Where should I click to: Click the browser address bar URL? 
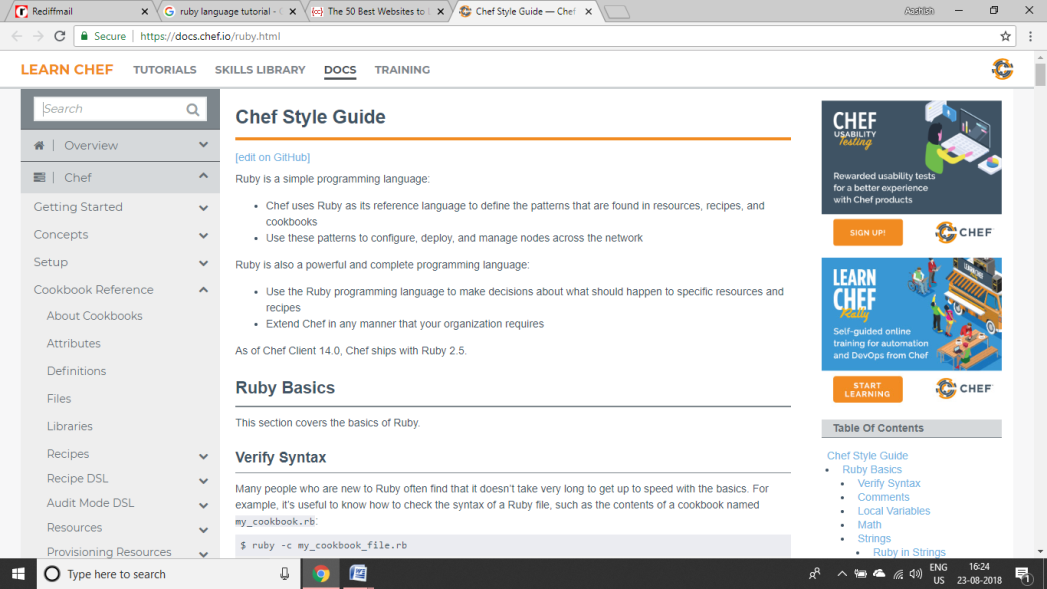(x=210, y=36)
